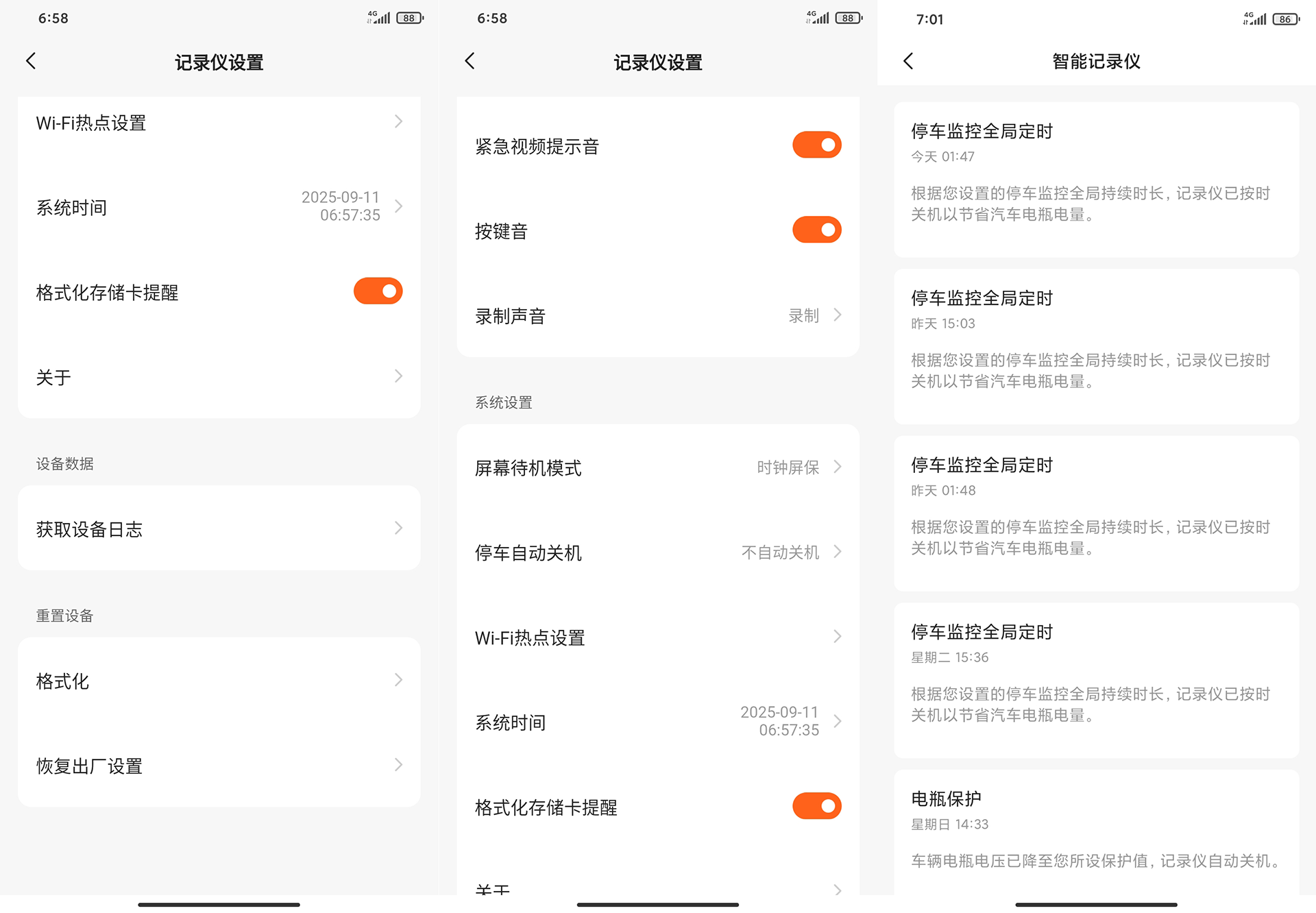Tap battery indicator showing 86
This screenshot has width=1316, height=913.
(1285, 19)
